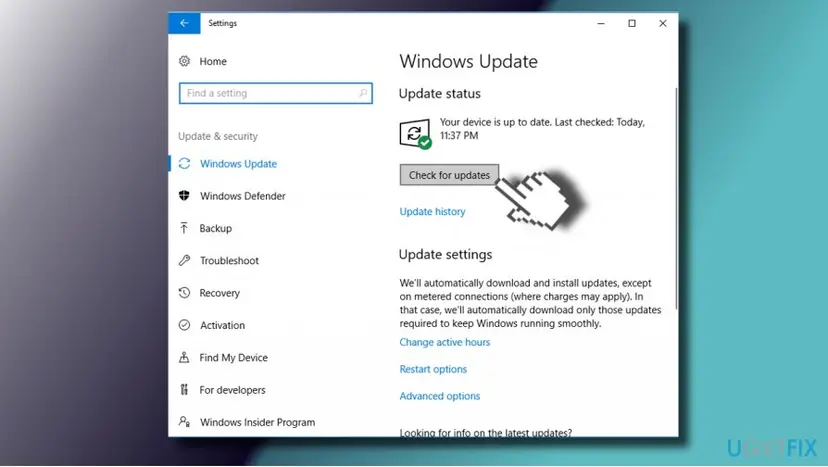Open the Windows Defender section
Image resolution: width=828 pixels, height=467 pixels.
point(242,196)
